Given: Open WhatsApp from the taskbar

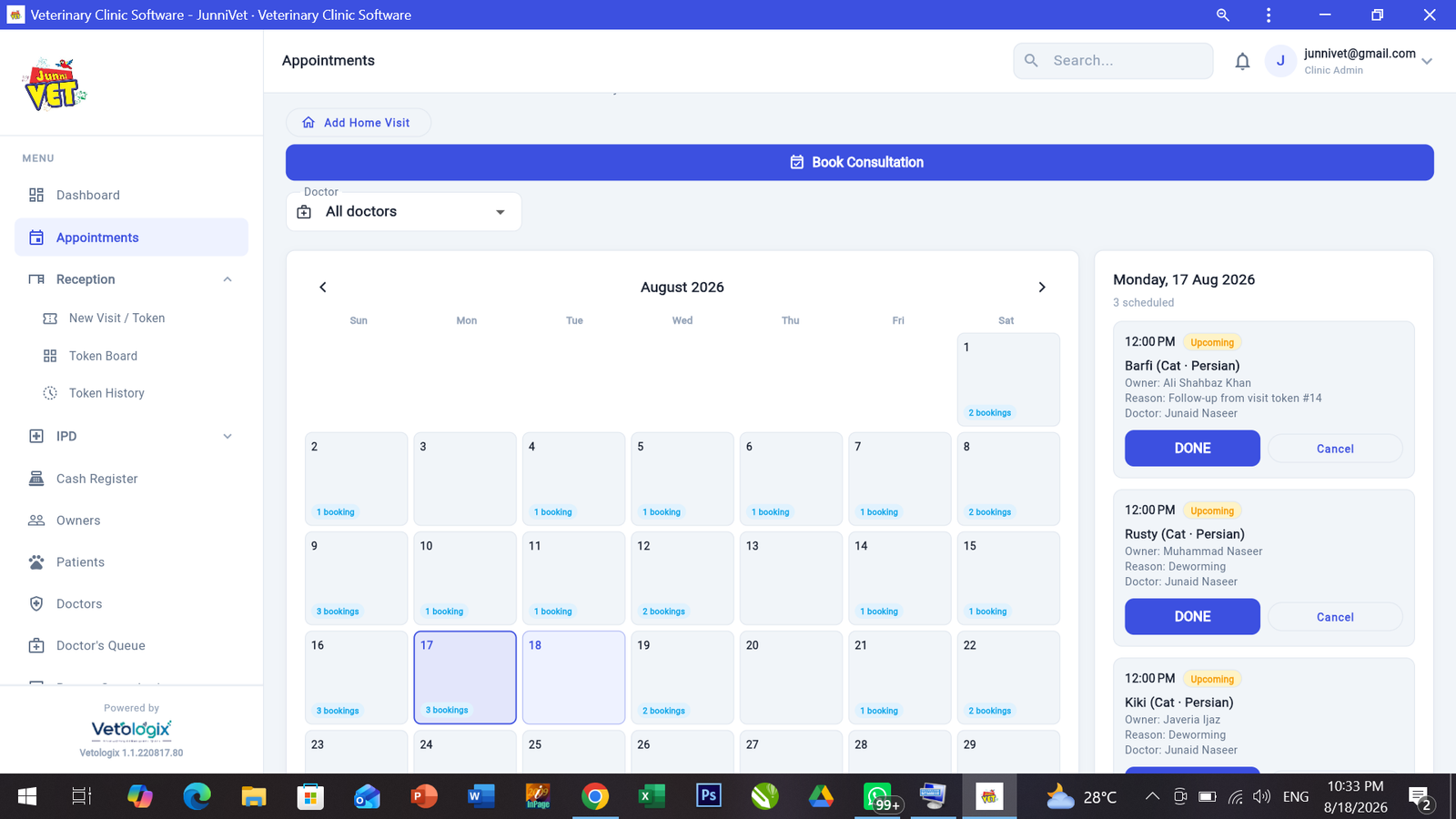Looking at the screenshot, I should (878, 797).
